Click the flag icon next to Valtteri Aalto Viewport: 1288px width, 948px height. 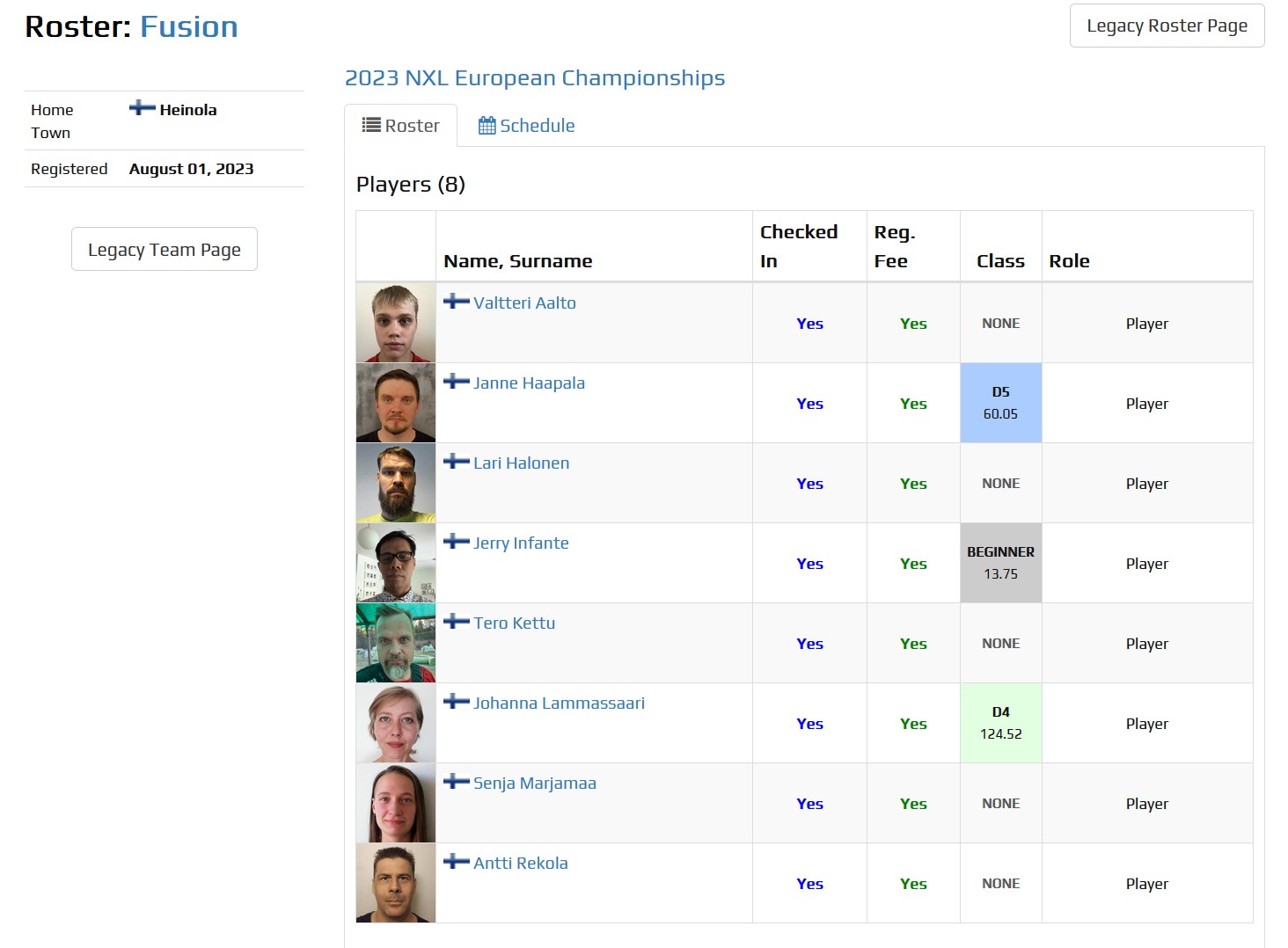[457, 301]
